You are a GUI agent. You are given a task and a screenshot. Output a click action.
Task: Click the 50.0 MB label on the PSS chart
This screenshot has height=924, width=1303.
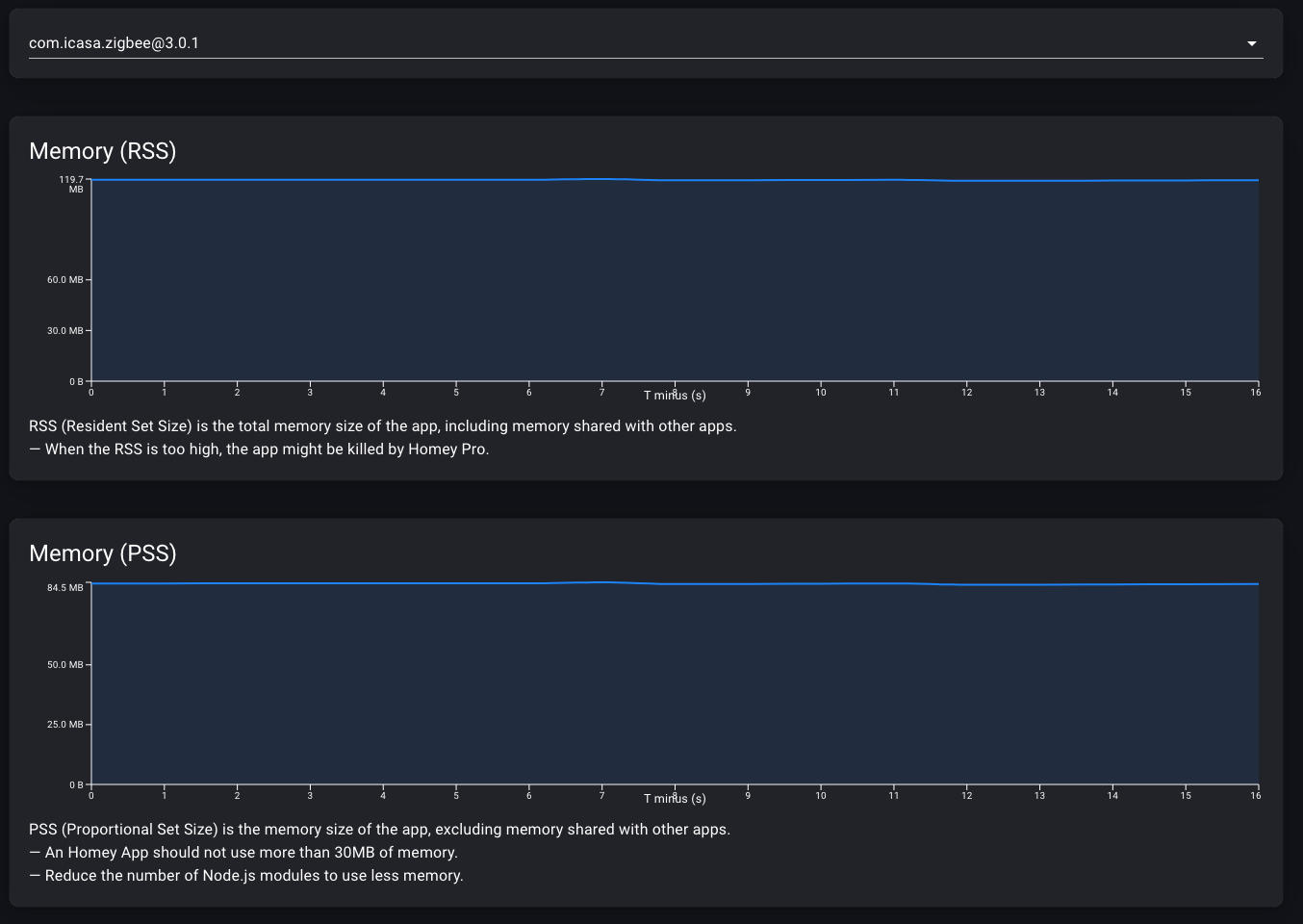pyautogui.click(x=65, y=665)
